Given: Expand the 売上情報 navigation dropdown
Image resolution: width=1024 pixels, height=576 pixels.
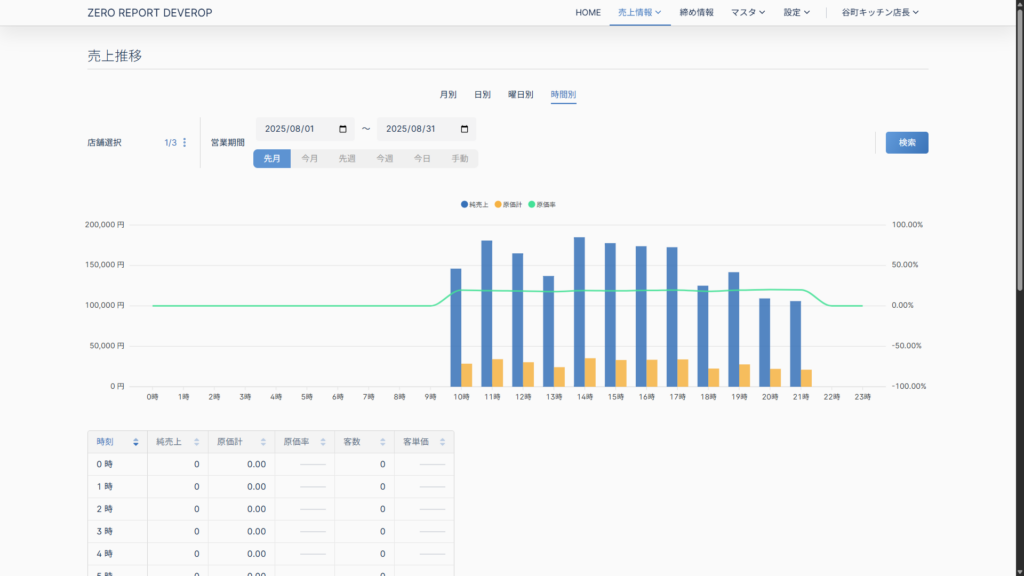Looking at the screenshot, I should [639, 12].
